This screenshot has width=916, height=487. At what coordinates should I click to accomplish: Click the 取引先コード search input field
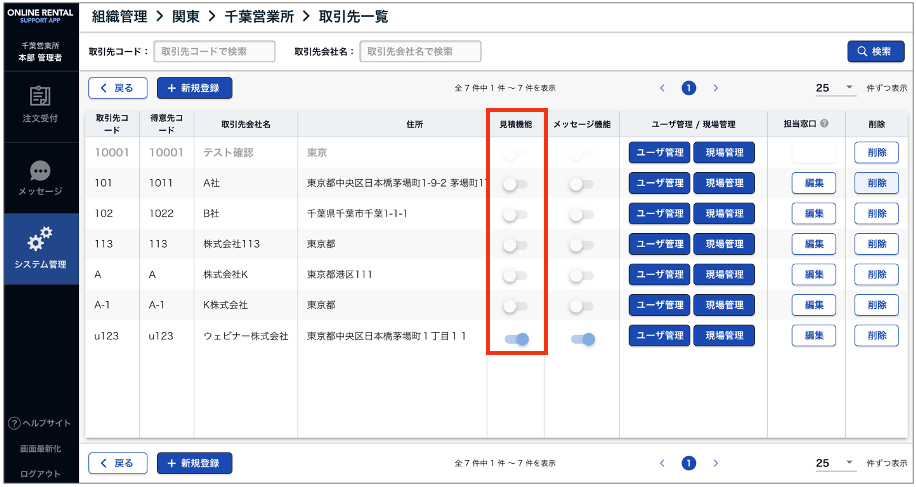214,51
